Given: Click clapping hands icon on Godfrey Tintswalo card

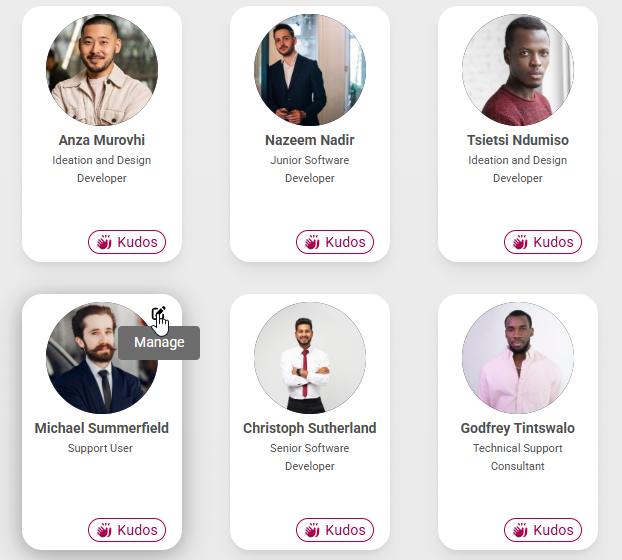Looking at the screenshot, I should (x=518, y=530).
